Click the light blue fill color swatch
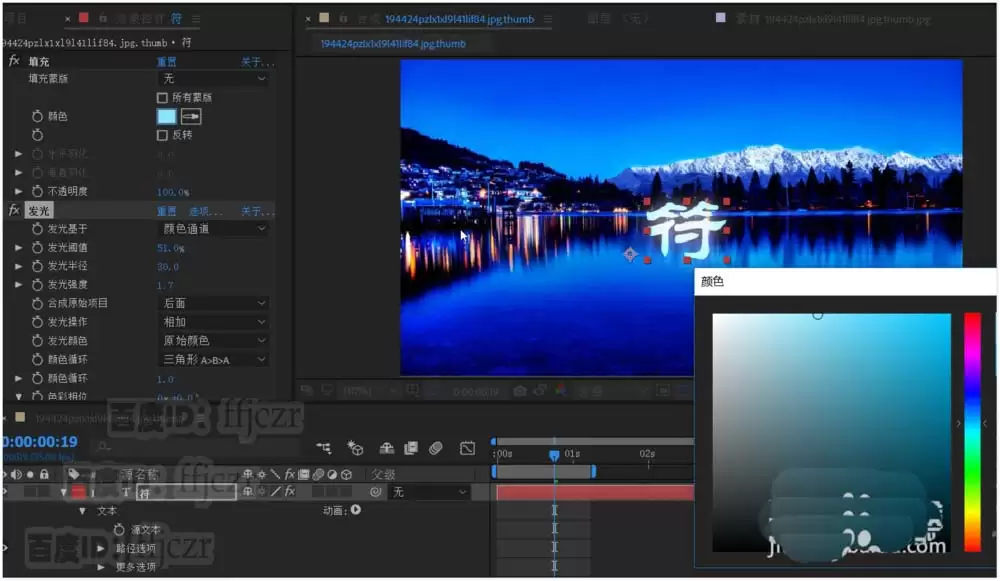Screen dimensions: 1000x581 (x=166, y=116)
